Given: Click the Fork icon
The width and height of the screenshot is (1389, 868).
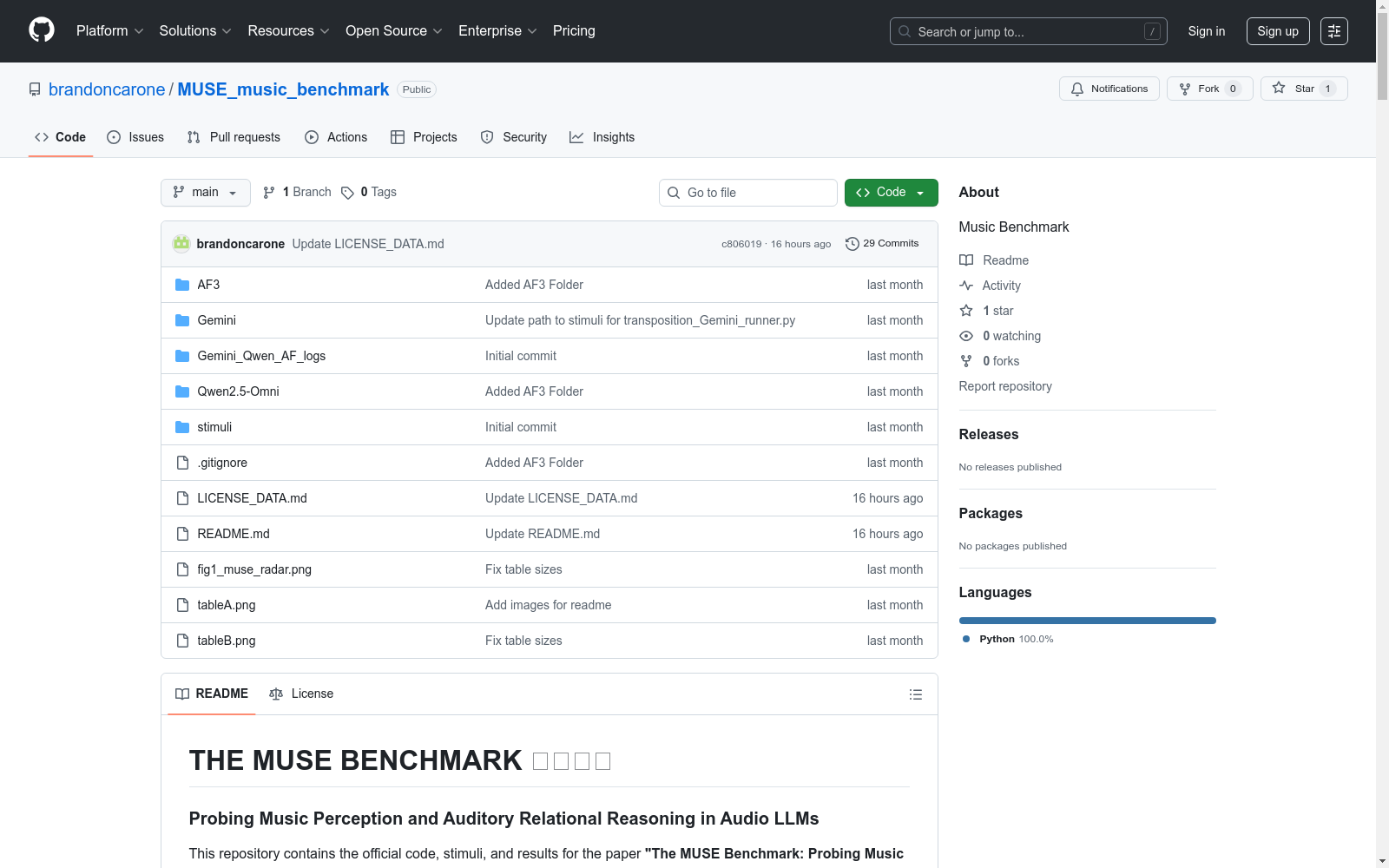Looking at the screenshot, I should click(x=1185, y=89).
